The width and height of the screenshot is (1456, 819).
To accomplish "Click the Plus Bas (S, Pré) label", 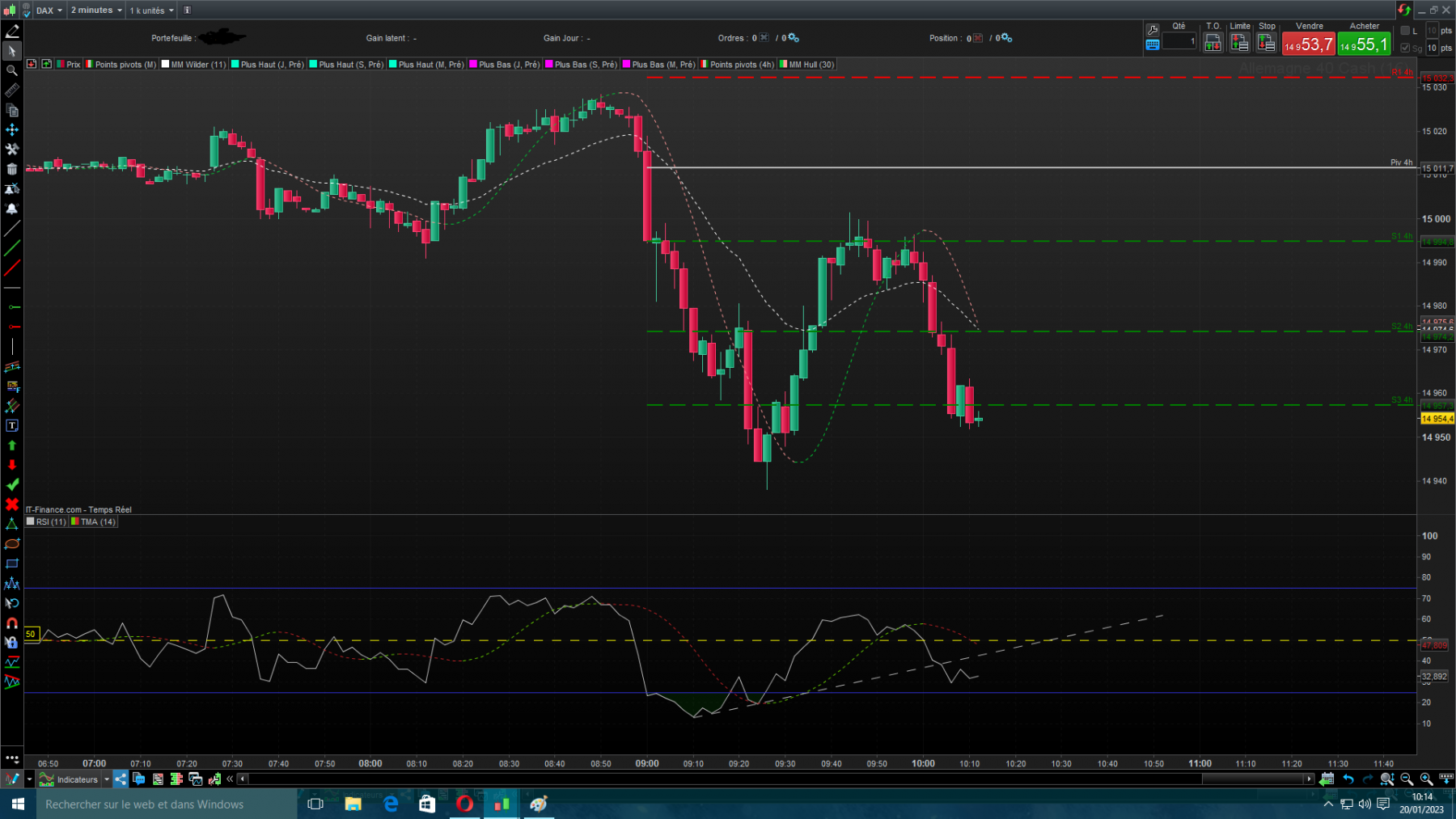I will point(582,65).
